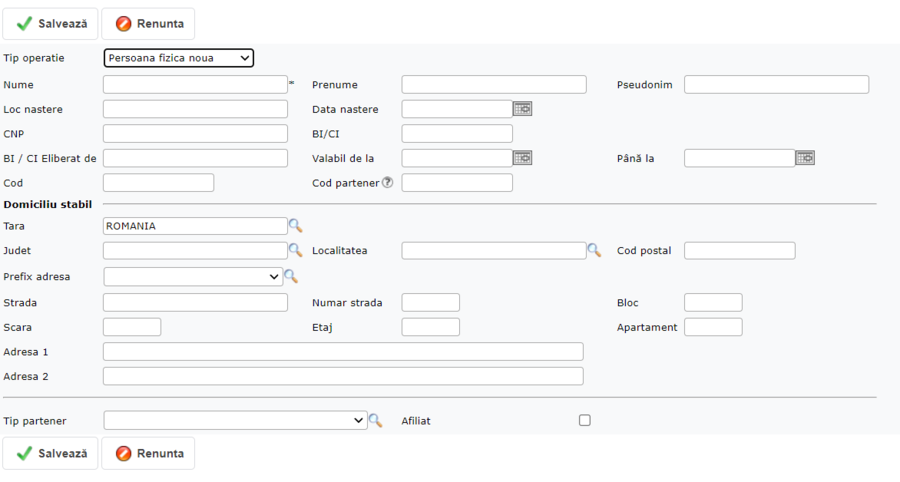
Task: Click the bottom Renunta button
Action: click(x=148, y=453)
